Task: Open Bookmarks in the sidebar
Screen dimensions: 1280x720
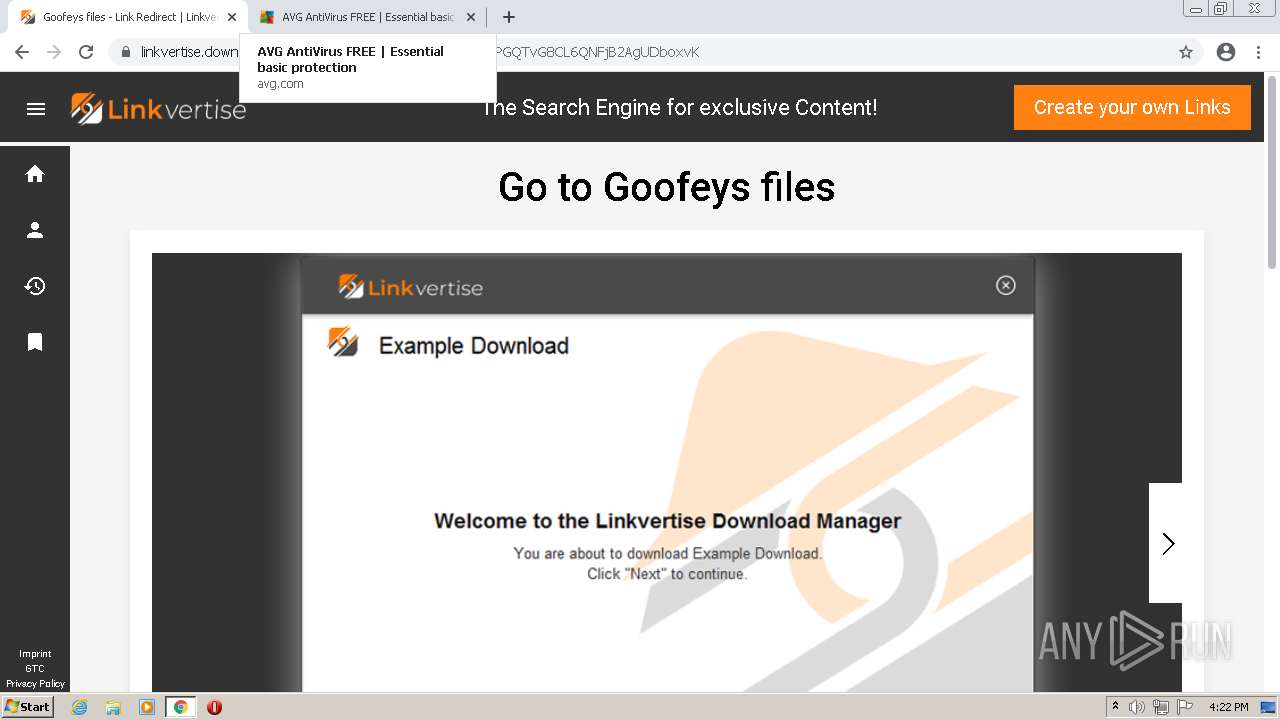Action: (35, 342)
